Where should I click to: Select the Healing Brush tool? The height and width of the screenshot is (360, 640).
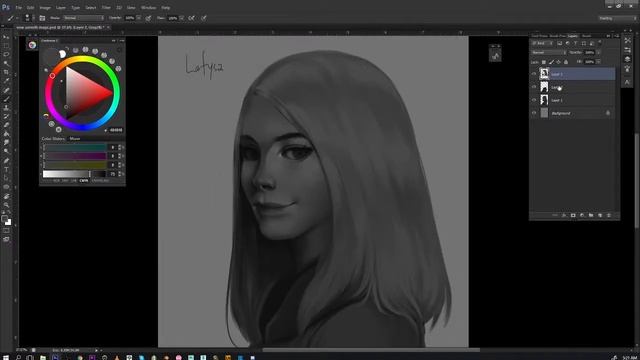tap(6, 90)
